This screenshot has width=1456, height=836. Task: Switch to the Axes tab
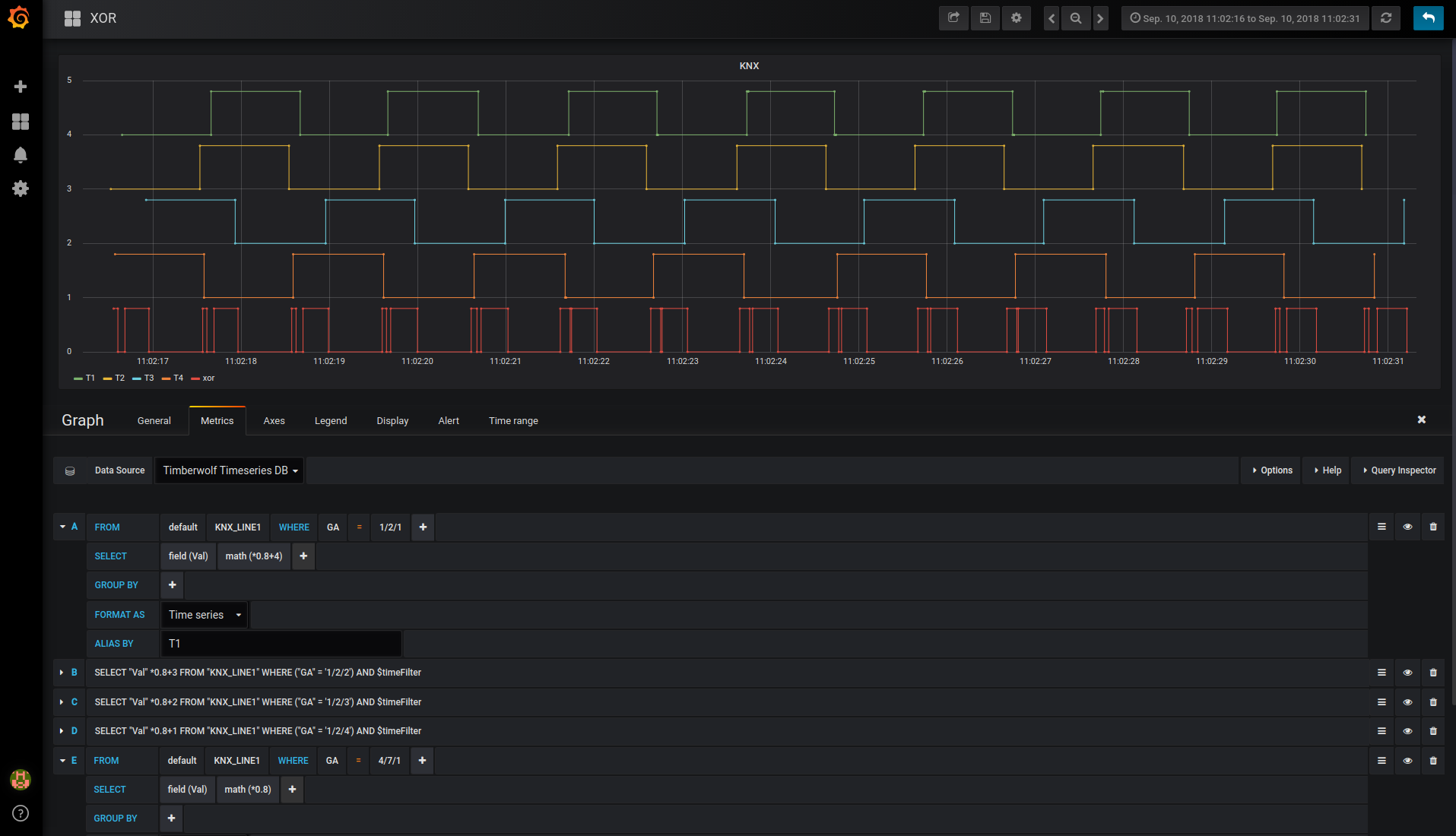(274, 421)
